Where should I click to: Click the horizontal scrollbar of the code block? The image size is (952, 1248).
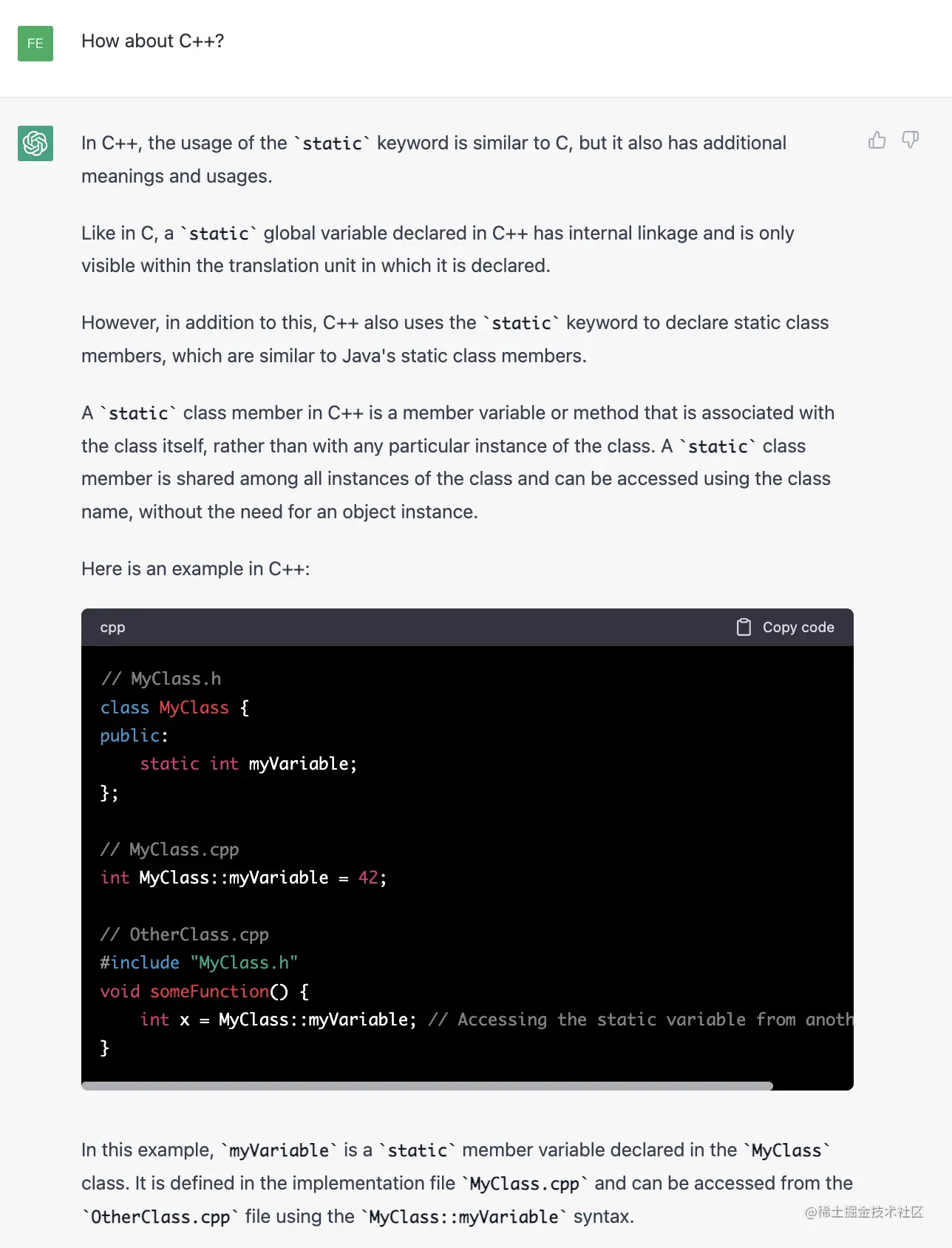[427, 1086]
